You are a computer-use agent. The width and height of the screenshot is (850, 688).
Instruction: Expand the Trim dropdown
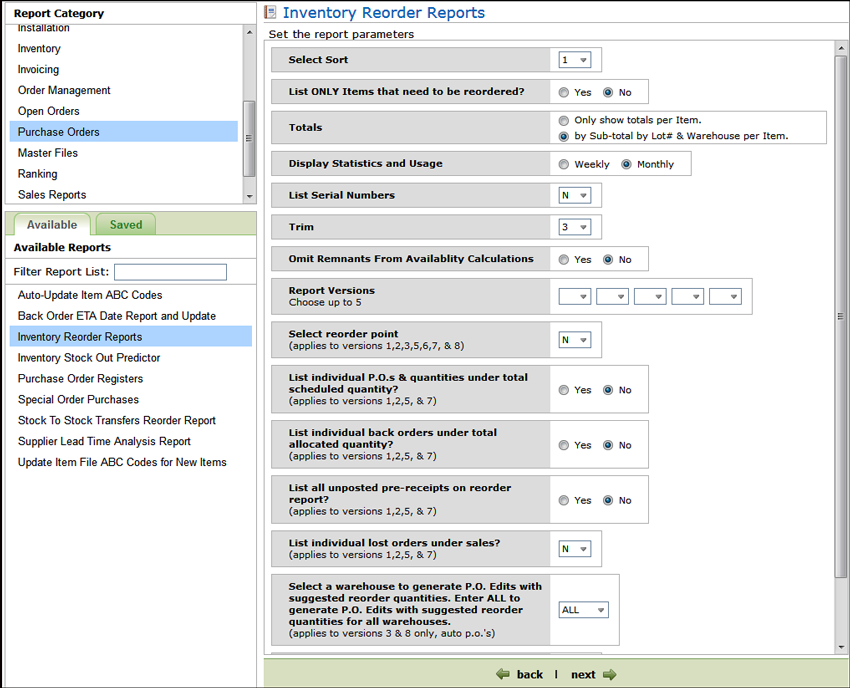point(574,227)
